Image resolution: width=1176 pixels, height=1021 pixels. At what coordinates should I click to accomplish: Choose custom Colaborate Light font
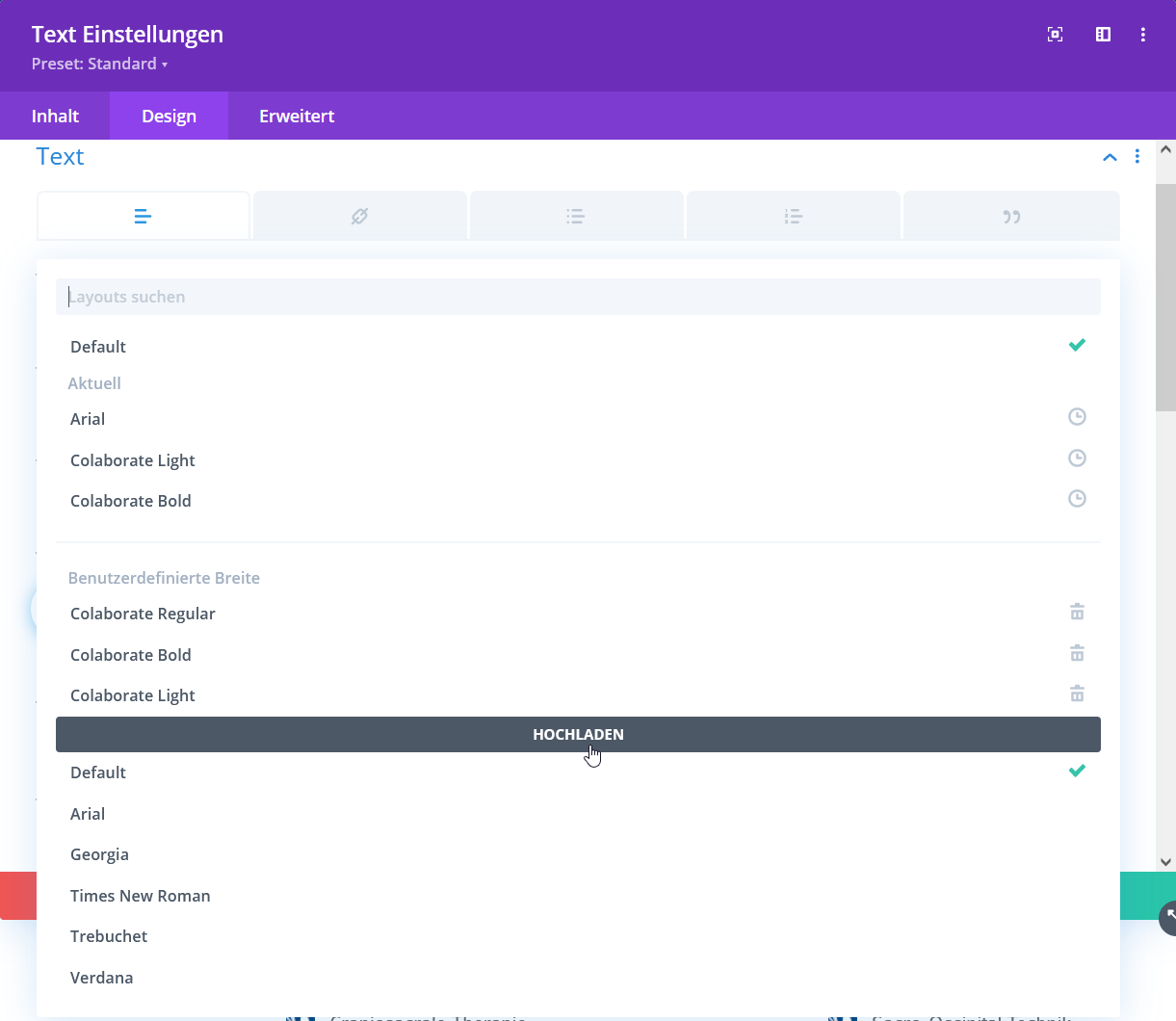click(578, 695)
